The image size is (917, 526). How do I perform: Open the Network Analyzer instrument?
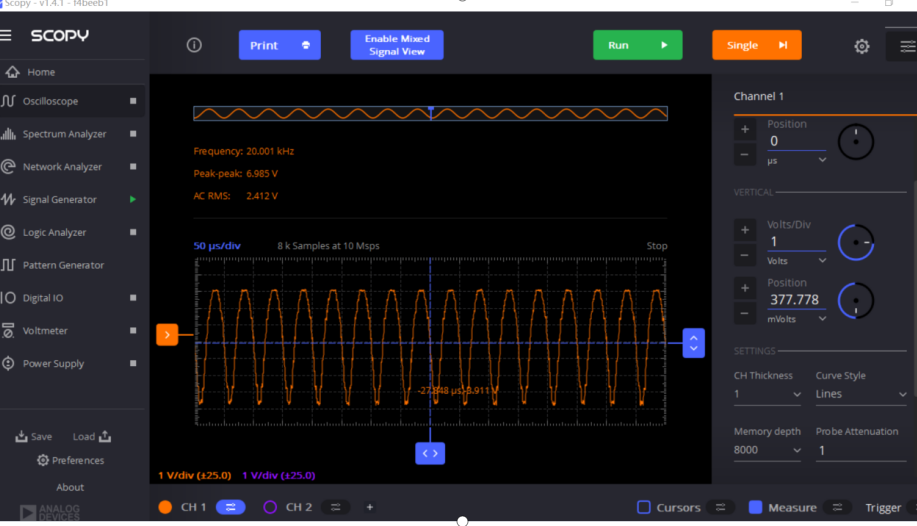tap(62, 167)
